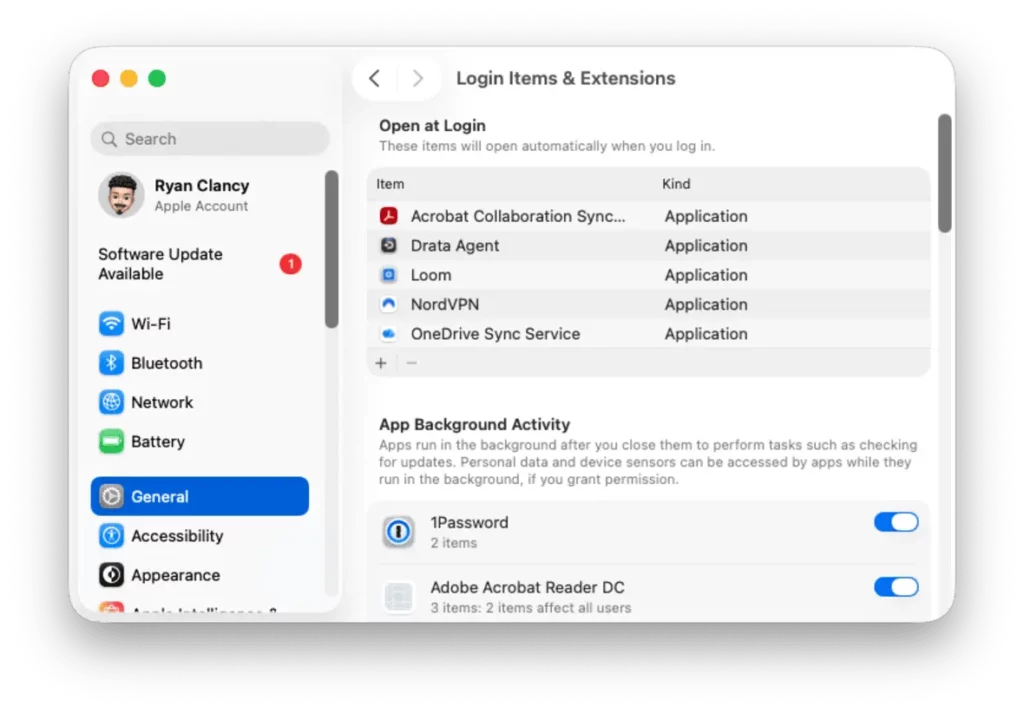Go back using the left chevron
Image resolution: width=1024 pixels, height=713 pixels.
pyautogui.click(x=374, y=78)
